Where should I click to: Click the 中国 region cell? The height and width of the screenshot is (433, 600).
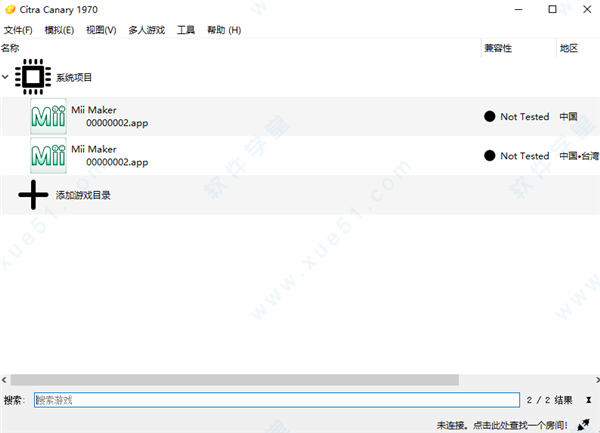pyautogui.click(x=568, y=117)
